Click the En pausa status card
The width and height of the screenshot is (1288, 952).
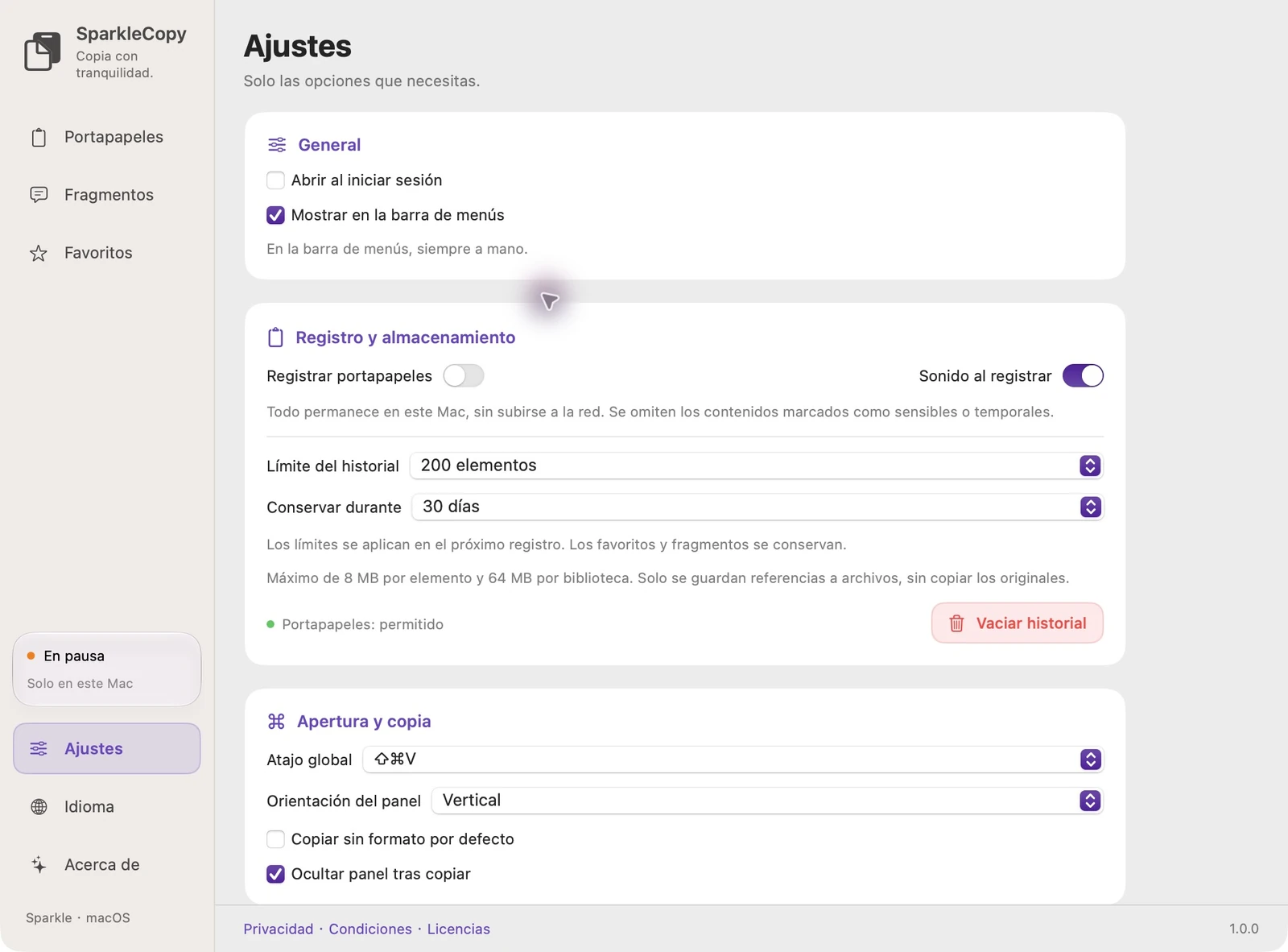(107, 669)
